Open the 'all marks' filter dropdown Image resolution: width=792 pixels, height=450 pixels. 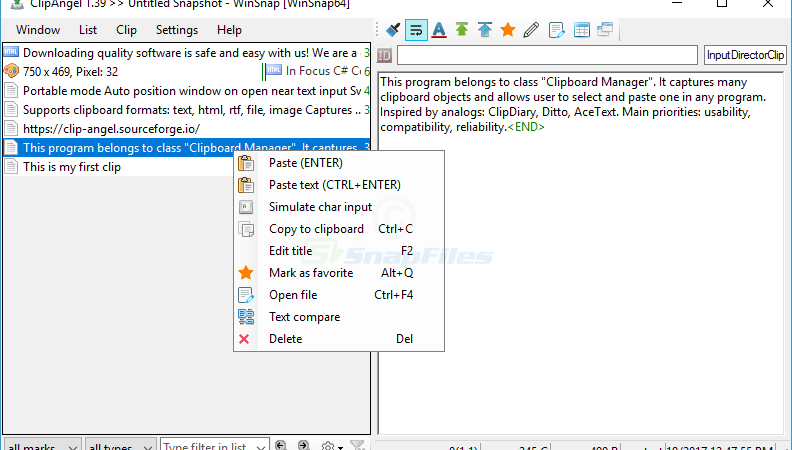point(41,446)
